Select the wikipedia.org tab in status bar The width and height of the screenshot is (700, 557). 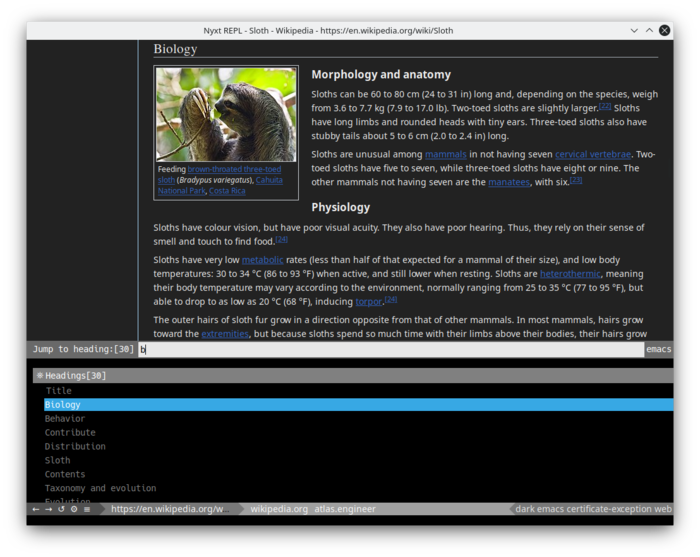point(279,509)
